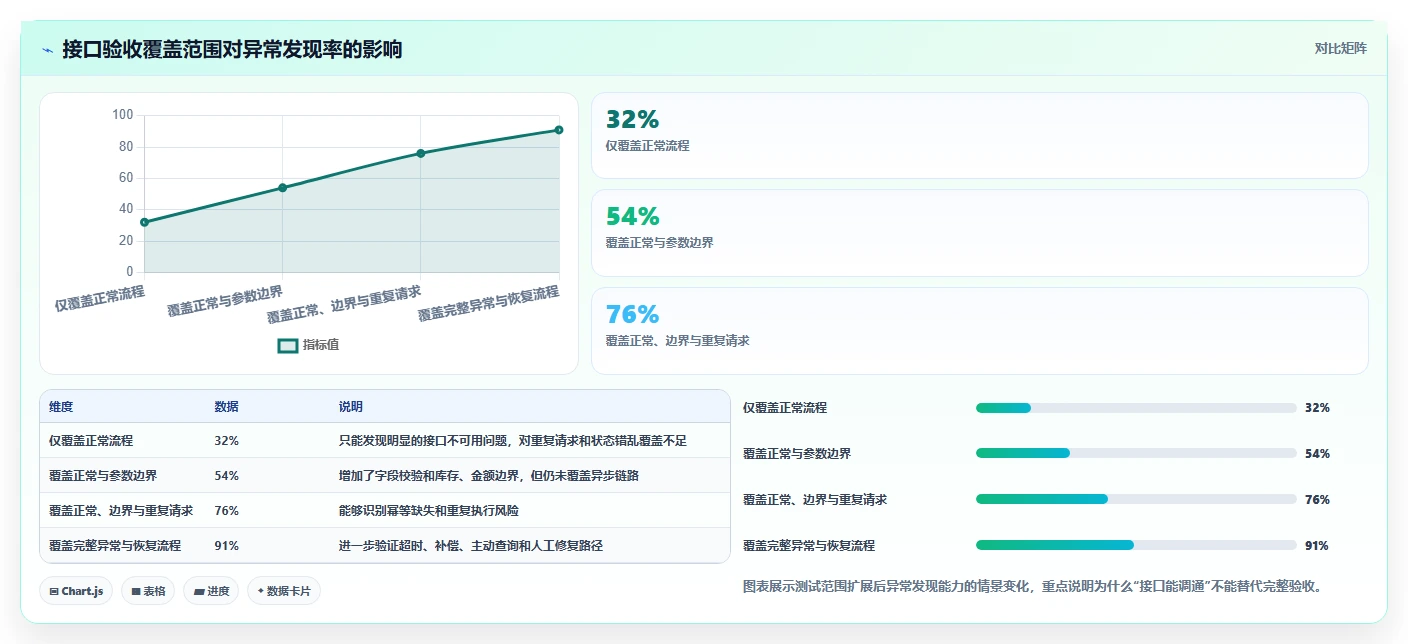Click the 32% data card value

pos(633,120)
